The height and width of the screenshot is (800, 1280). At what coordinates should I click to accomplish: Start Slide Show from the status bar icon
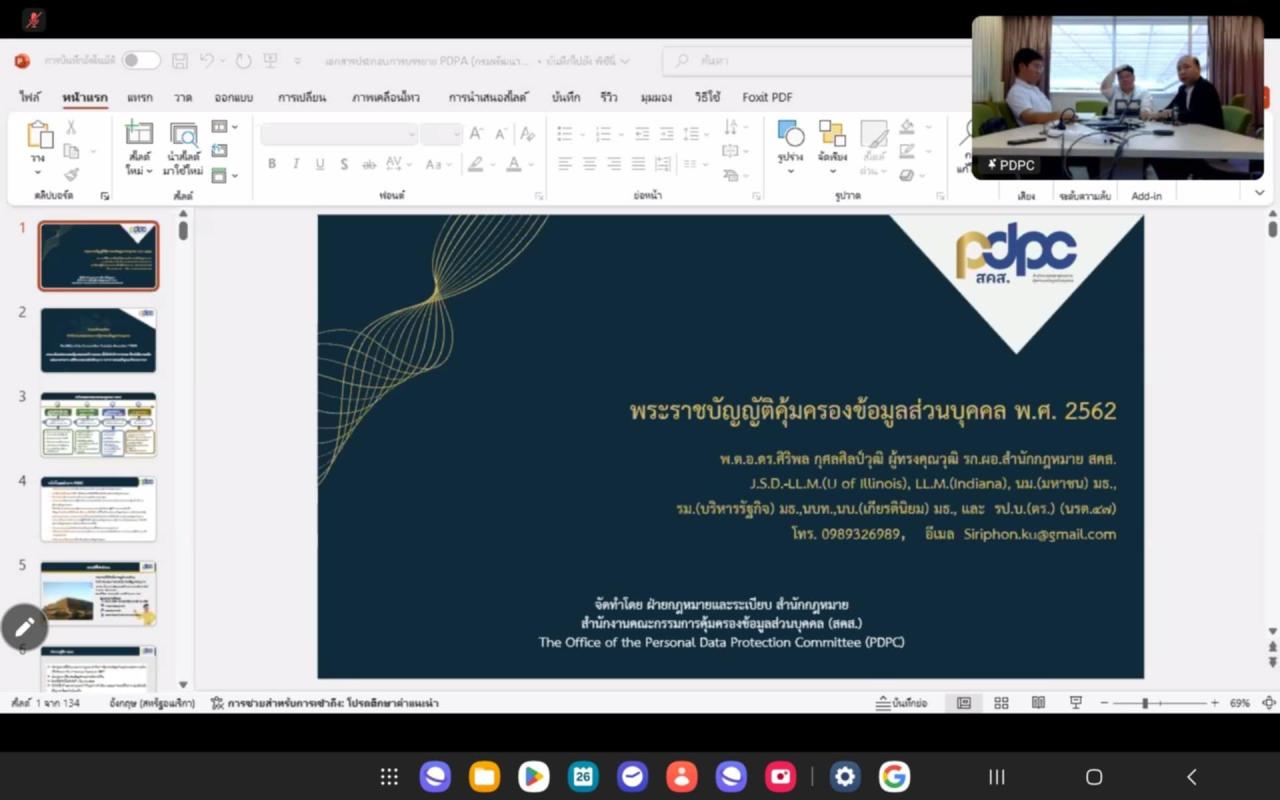1075,703
